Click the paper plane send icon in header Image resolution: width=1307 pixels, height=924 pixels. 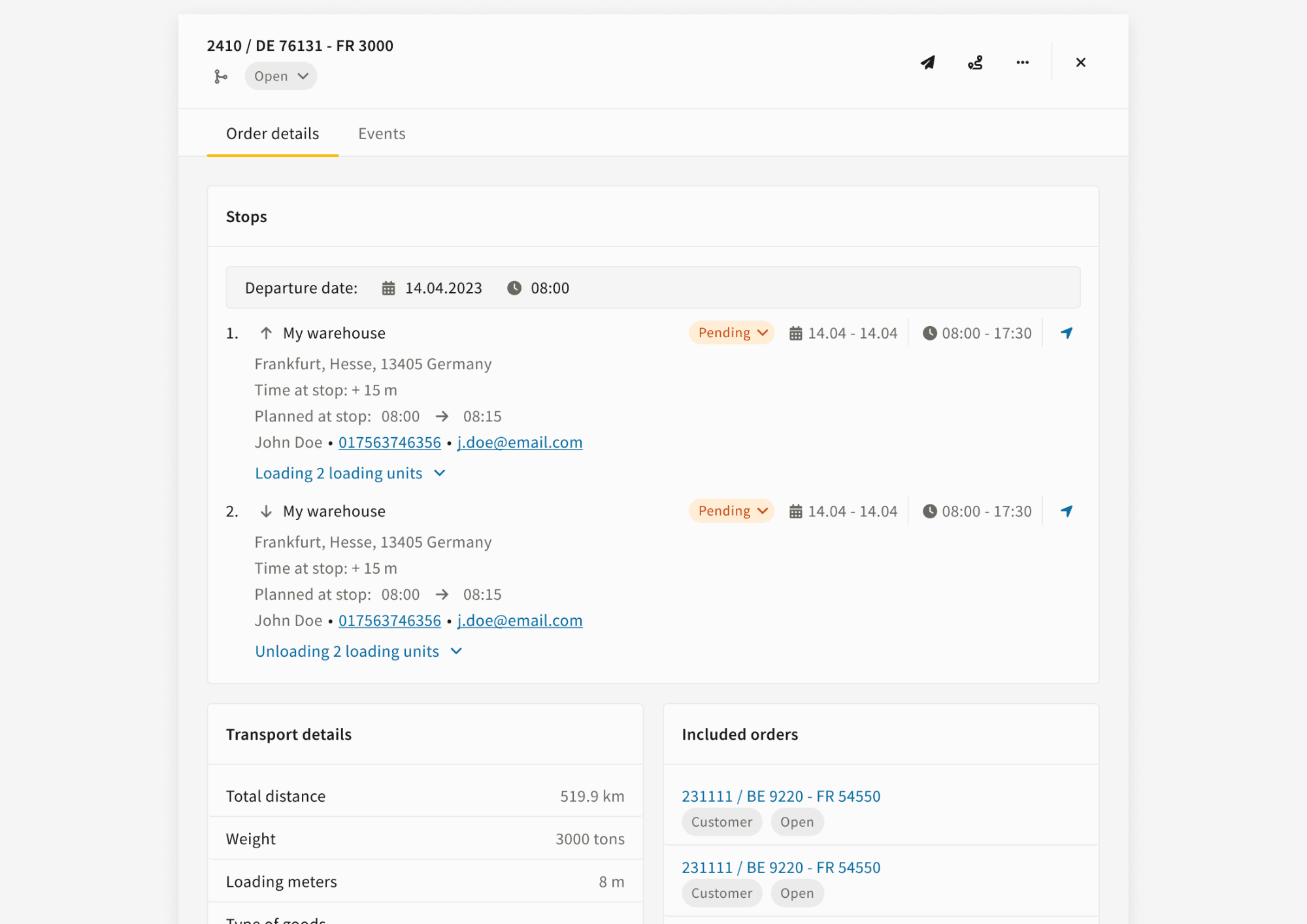(928, 63)
